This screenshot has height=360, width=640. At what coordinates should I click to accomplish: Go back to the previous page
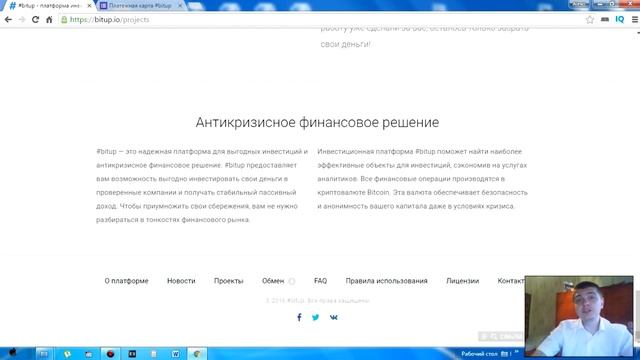click(x=8, y=20)
